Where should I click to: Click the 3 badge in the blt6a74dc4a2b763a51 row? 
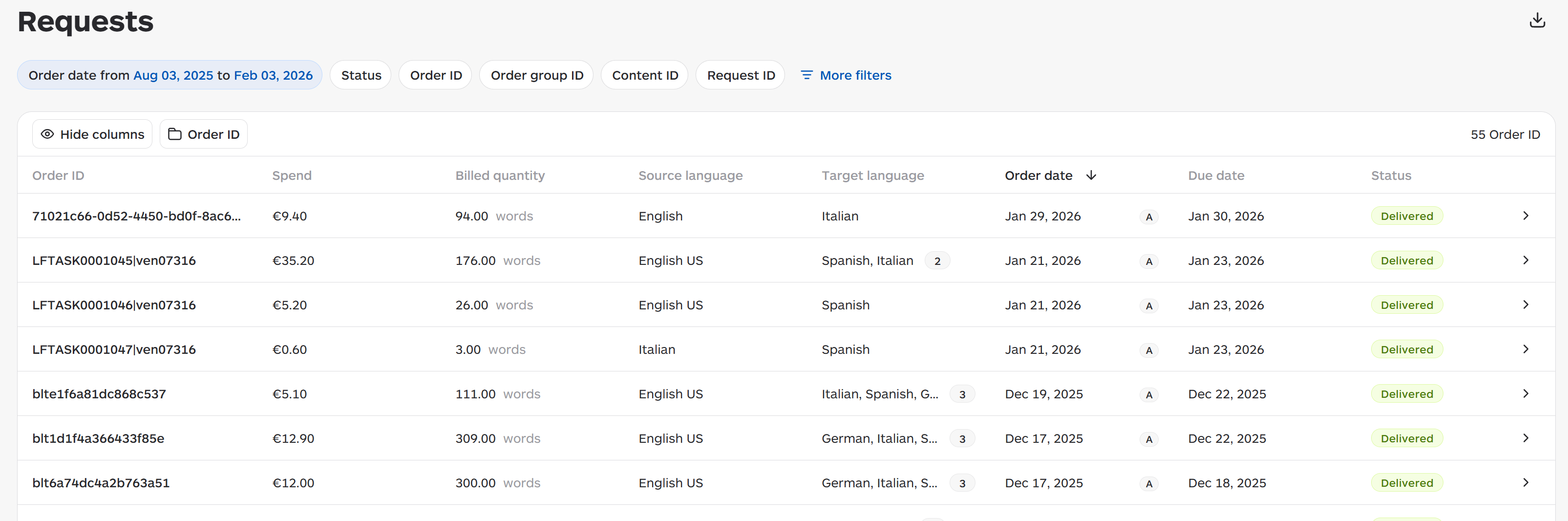pos(962,483)
